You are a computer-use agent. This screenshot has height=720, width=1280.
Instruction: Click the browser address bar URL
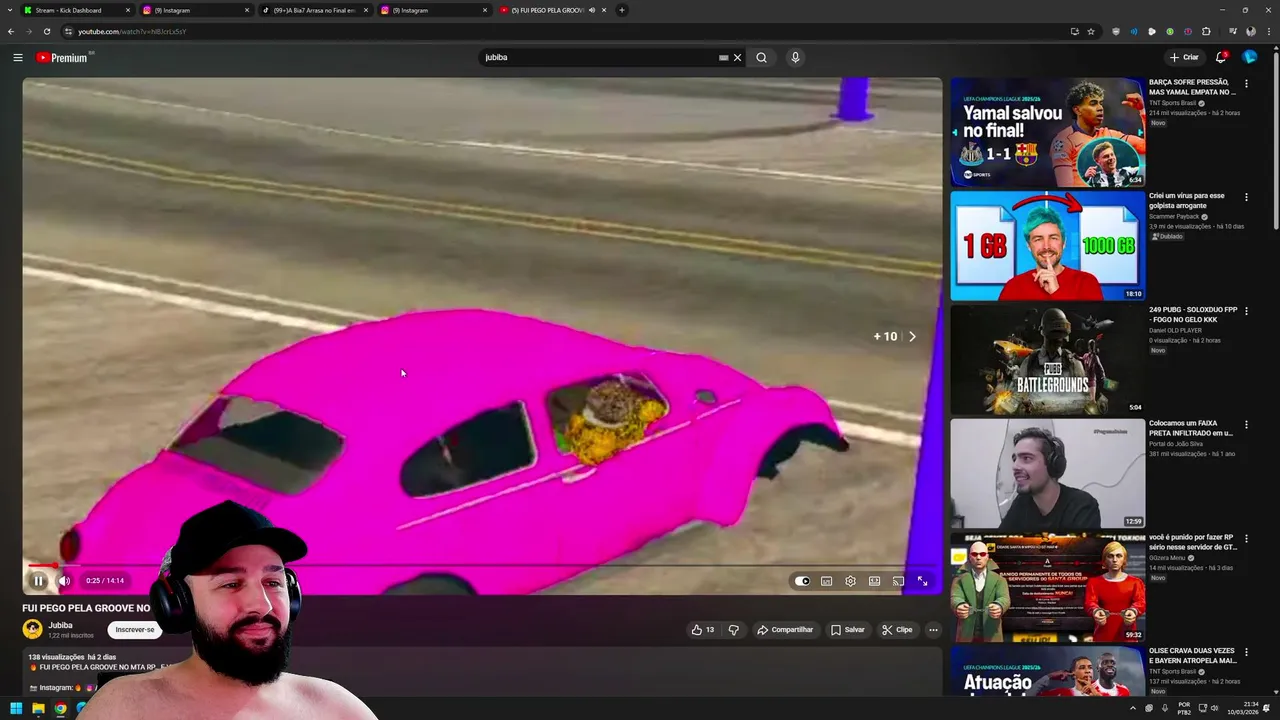132,31
